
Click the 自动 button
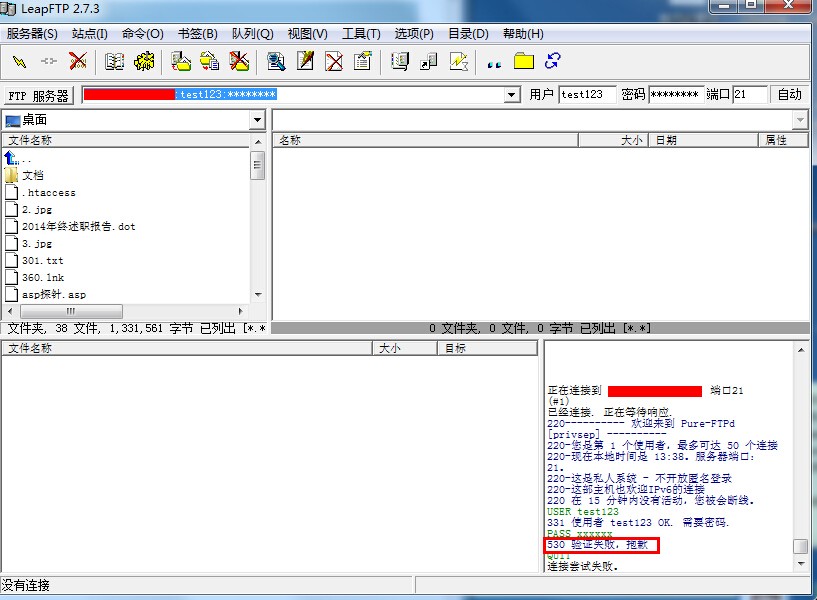[x=789, y=94]
